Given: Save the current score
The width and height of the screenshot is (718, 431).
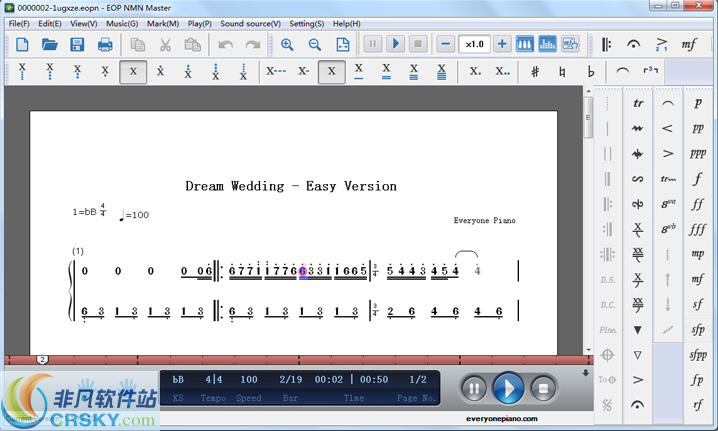Looking at the screenshot, I should point(77,44).
